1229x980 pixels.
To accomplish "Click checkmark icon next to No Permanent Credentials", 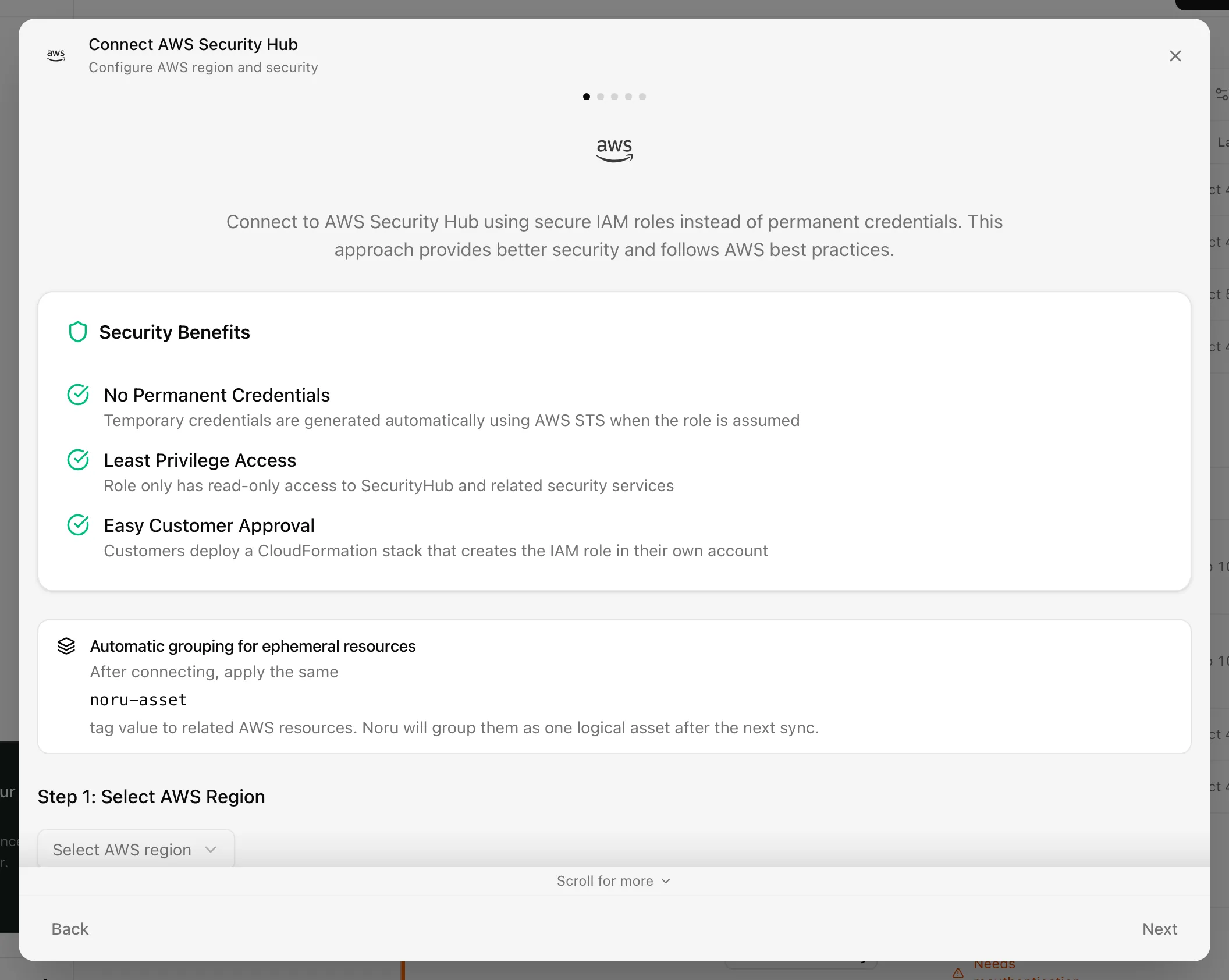I will (78, 395).
